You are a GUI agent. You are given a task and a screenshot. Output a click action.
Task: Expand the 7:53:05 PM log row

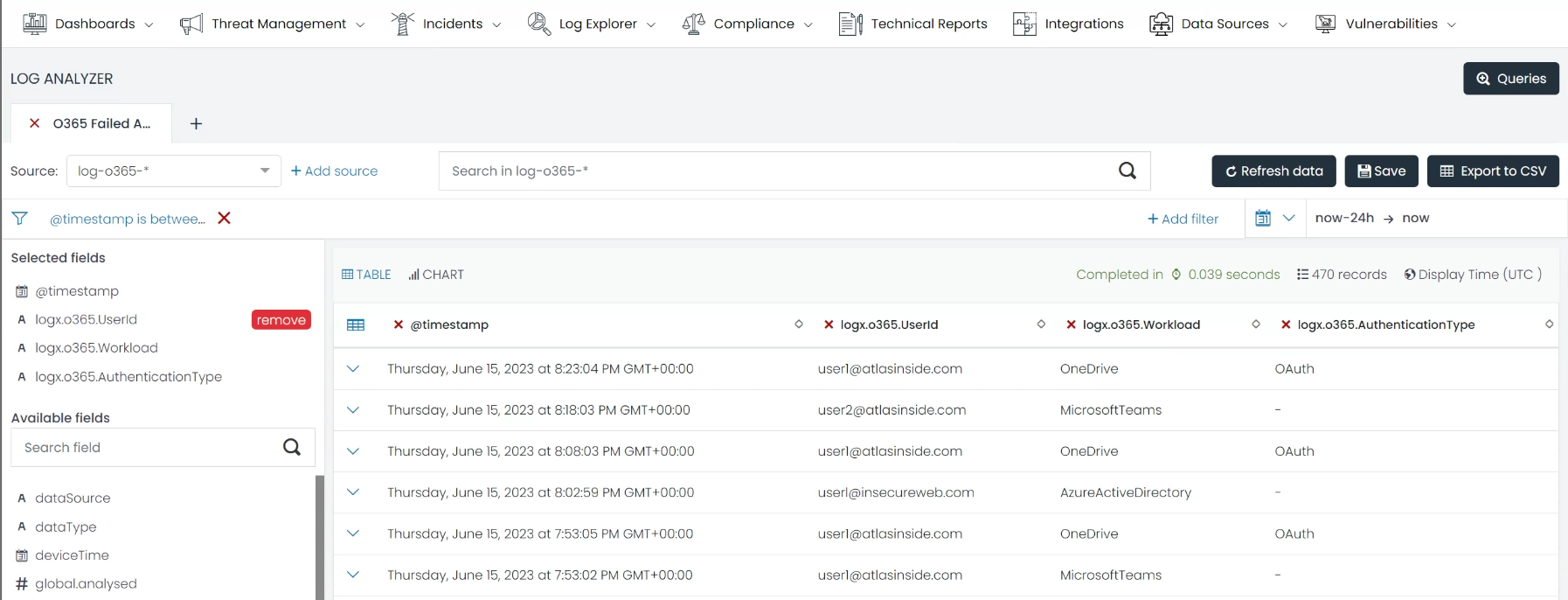click(x=353, y=534)
